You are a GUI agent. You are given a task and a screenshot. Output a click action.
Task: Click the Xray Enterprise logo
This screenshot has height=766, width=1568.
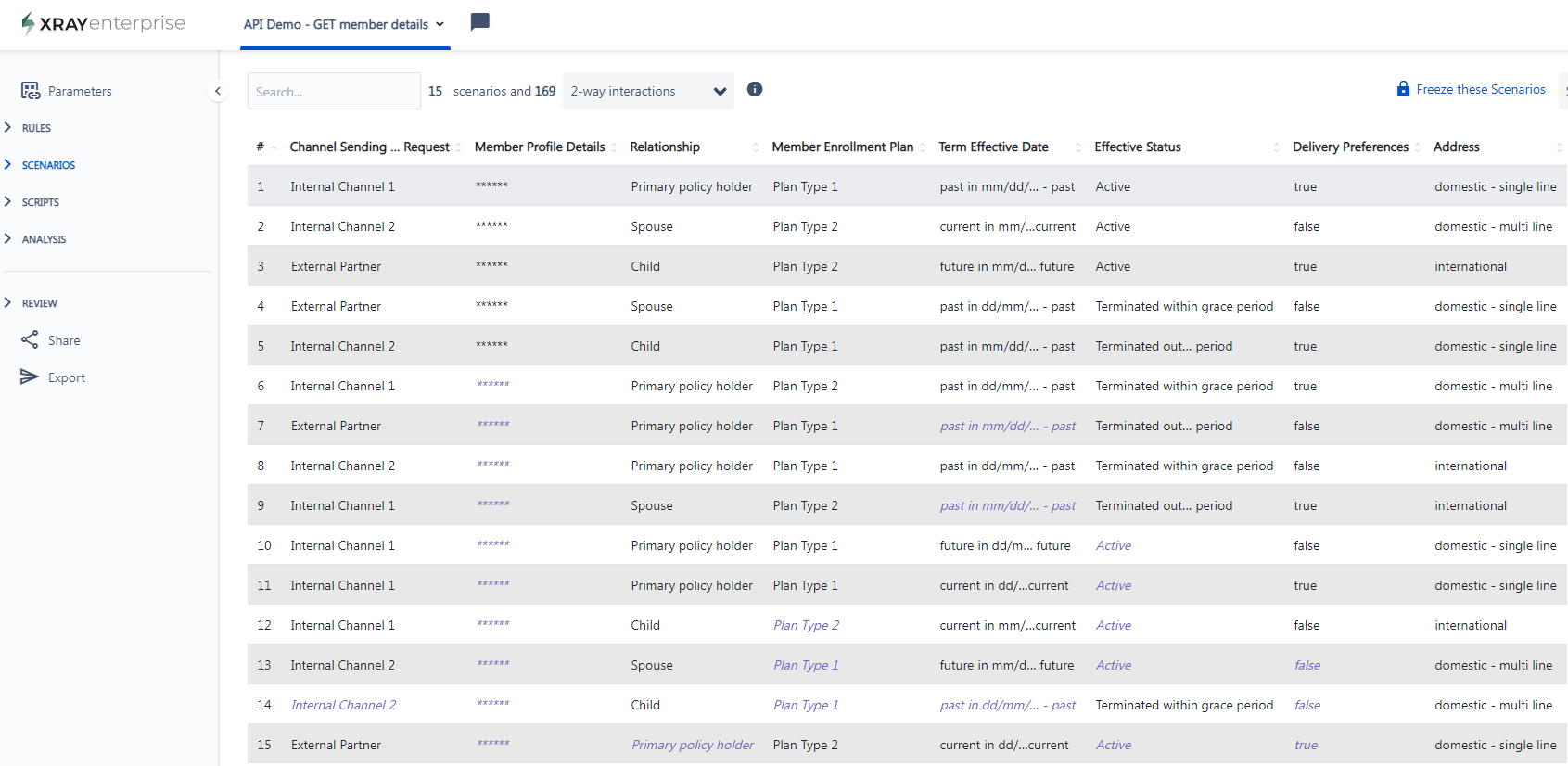(103, 23)
